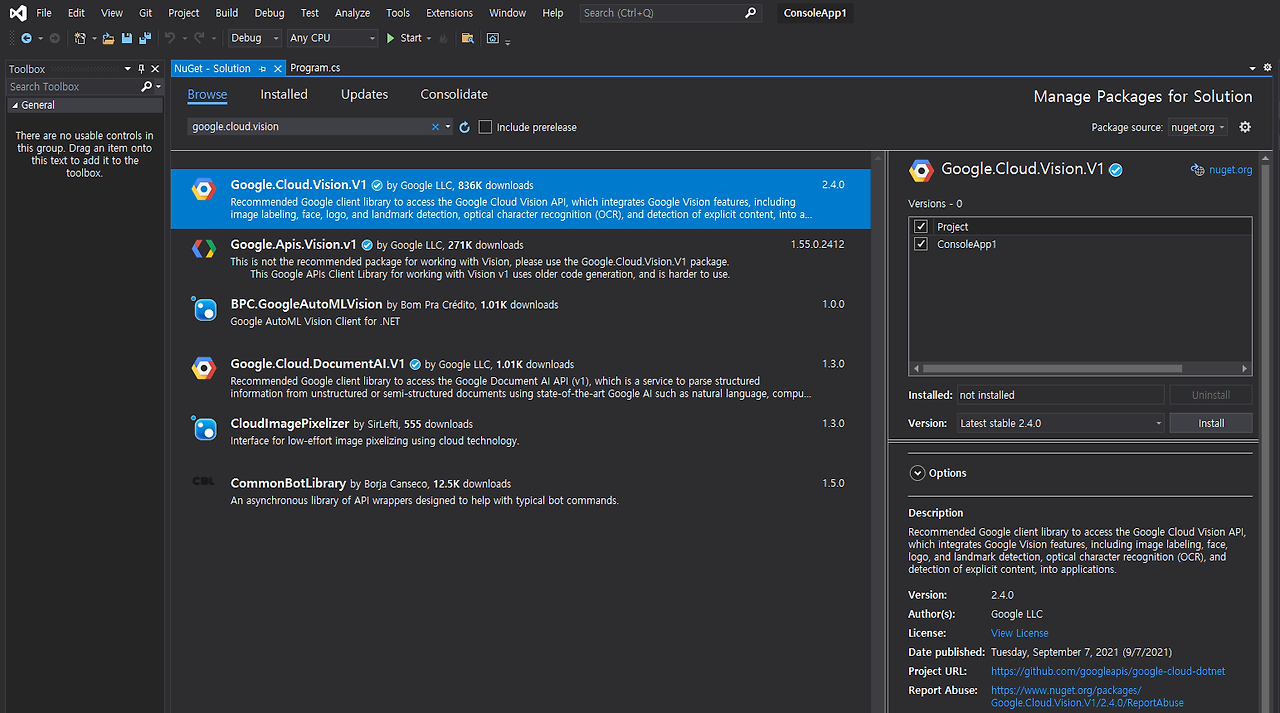Click the Visual Studio logo icon
This screenshot has width=1280, height=713.
click(18, 13)
